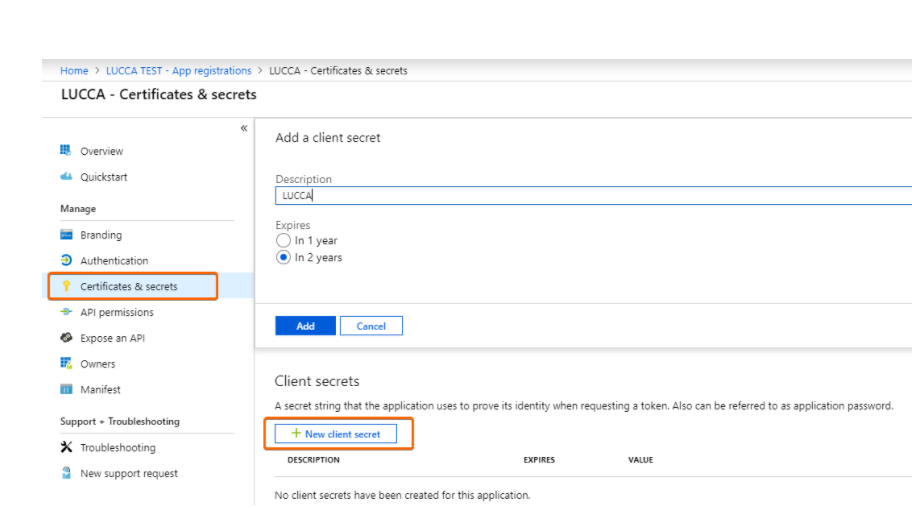This screenshot has height=508, width=912.
Task: Open Expose an API page
Action: 112,338
